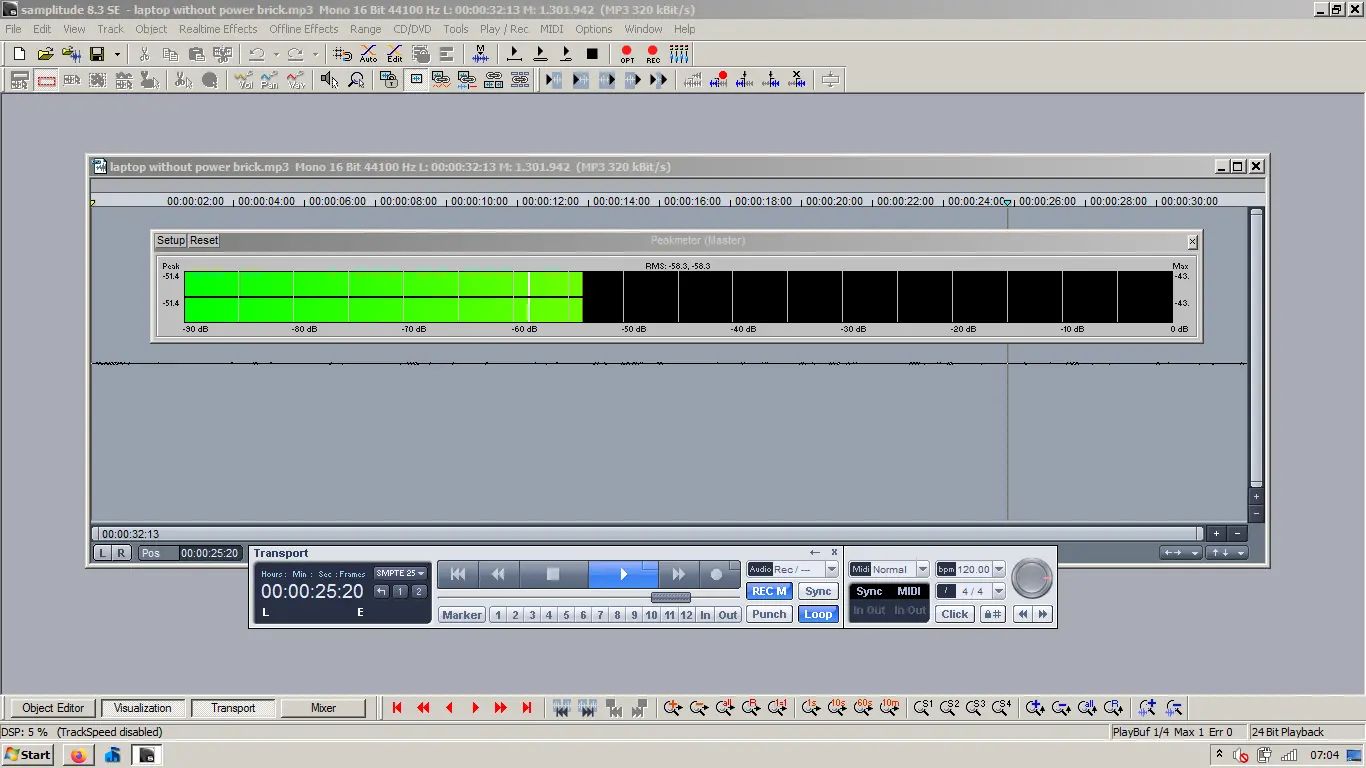Toggle the Loop button in Transport
The image size is (1366, 768).
click(817, 614)
